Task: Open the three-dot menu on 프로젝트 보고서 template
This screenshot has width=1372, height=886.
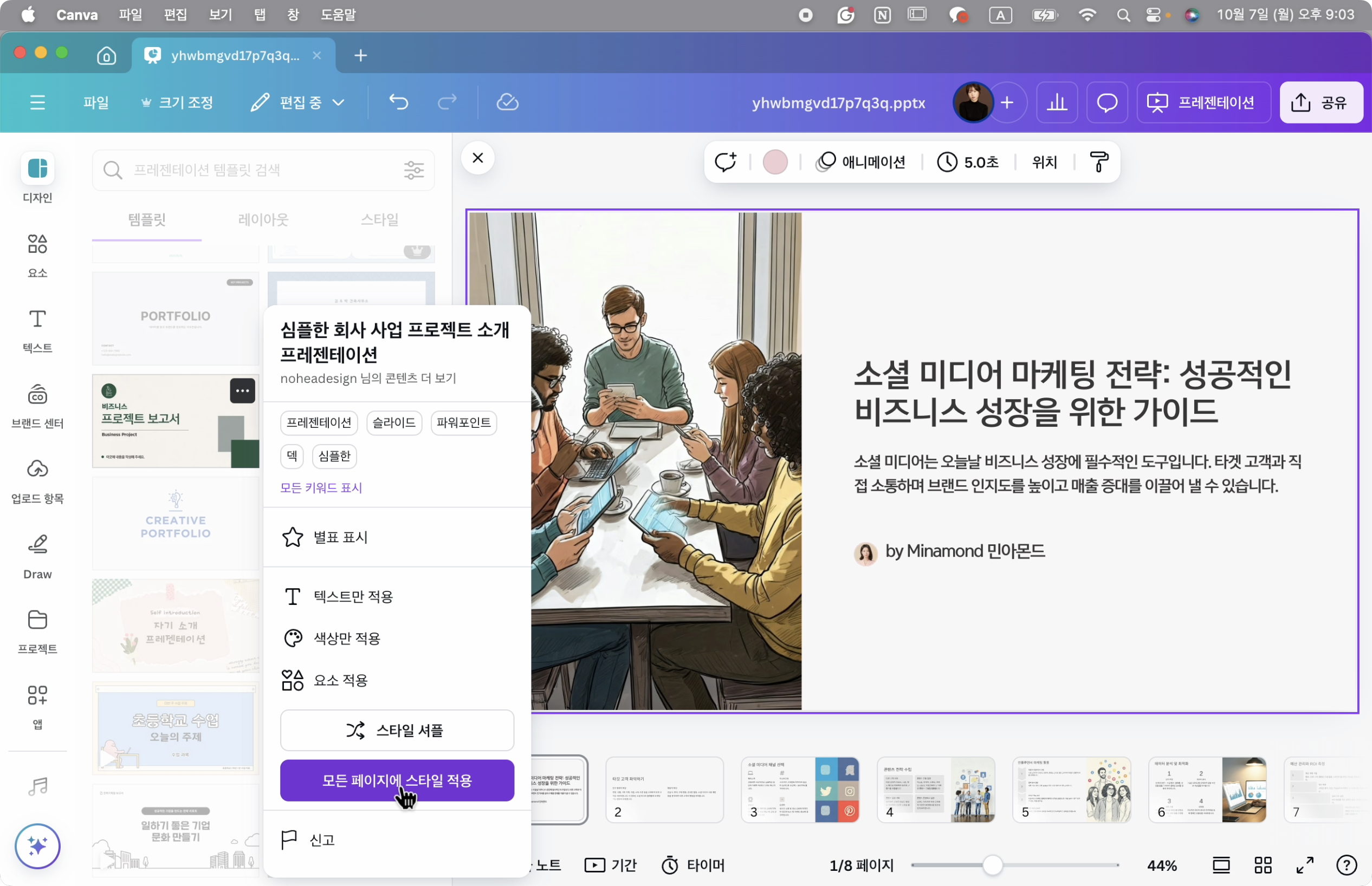Action: coord(242,390)
